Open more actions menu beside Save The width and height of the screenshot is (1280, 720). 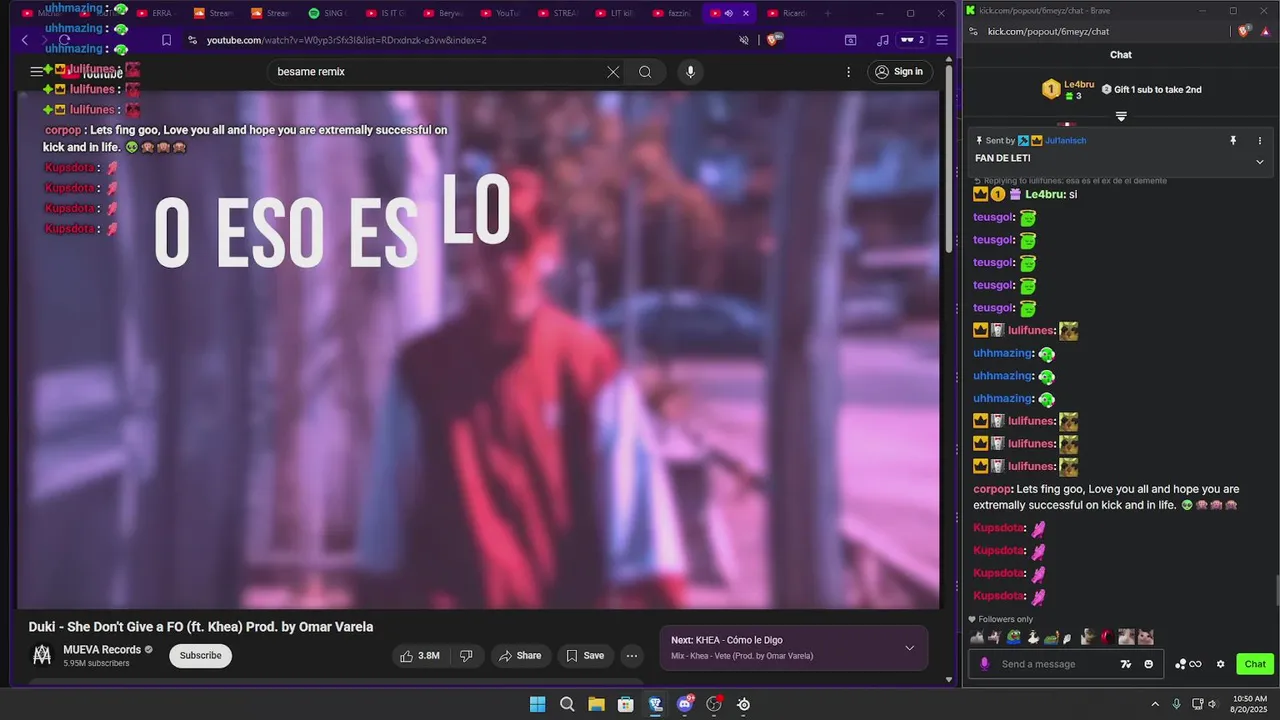[632, 656]
